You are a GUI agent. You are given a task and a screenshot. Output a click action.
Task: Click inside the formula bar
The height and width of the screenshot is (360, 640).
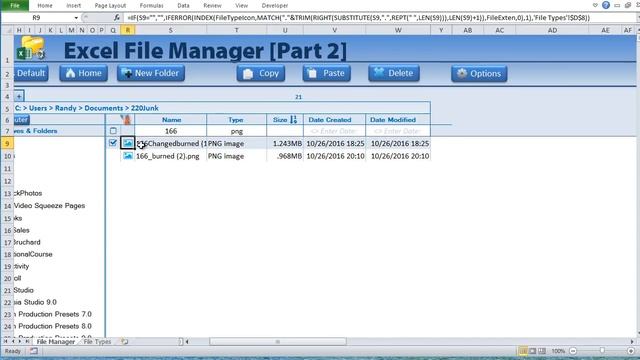380,18
